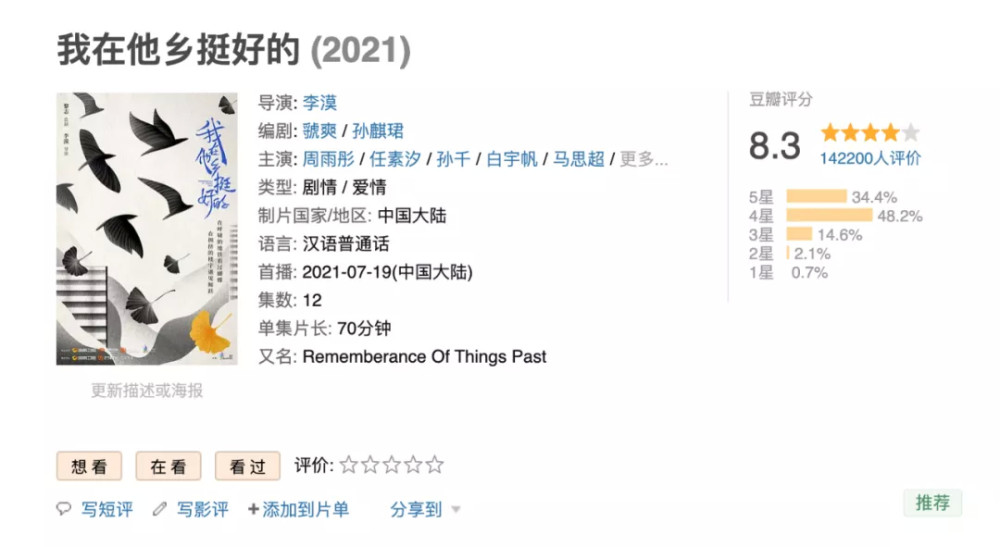This screenshot has height=547, width=1000.
Task: Mark the show as 在看
Action: (x=168, y=466)
